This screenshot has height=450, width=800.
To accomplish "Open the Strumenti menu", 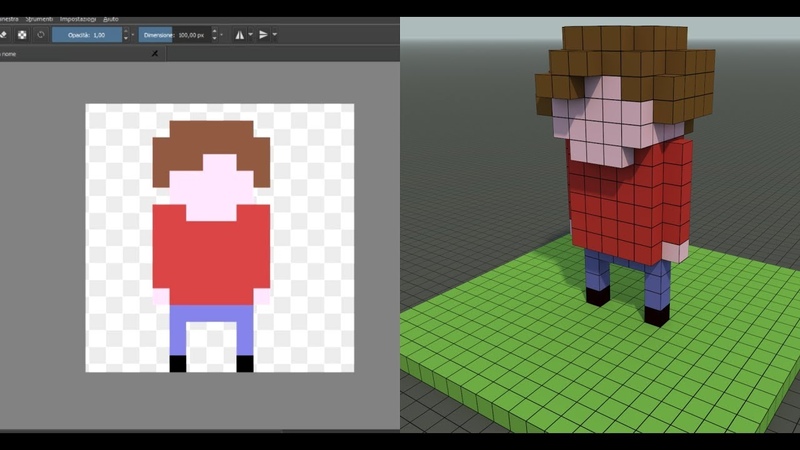I will pyautogui.click(x=39, y=19).
